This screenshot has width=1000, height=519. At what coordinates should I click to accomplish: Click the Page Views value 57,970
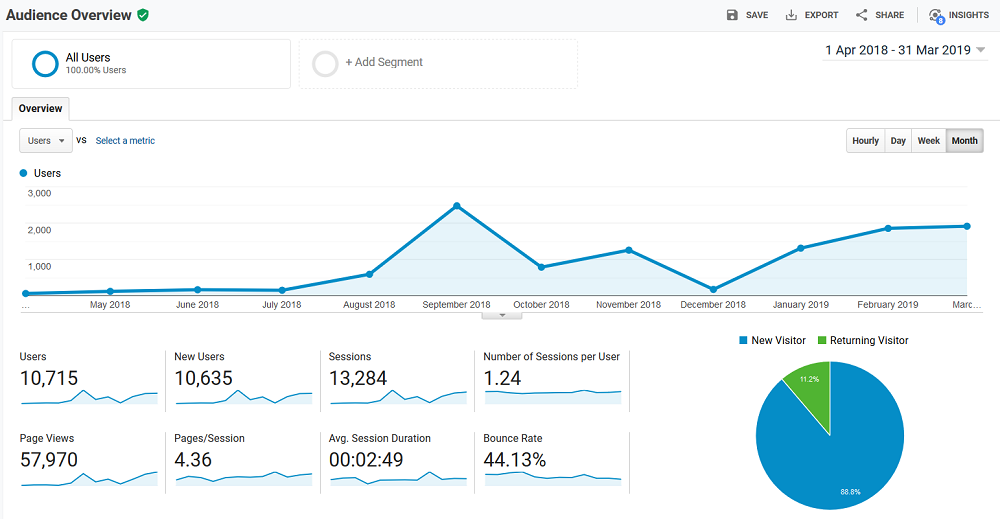point(49,460)
